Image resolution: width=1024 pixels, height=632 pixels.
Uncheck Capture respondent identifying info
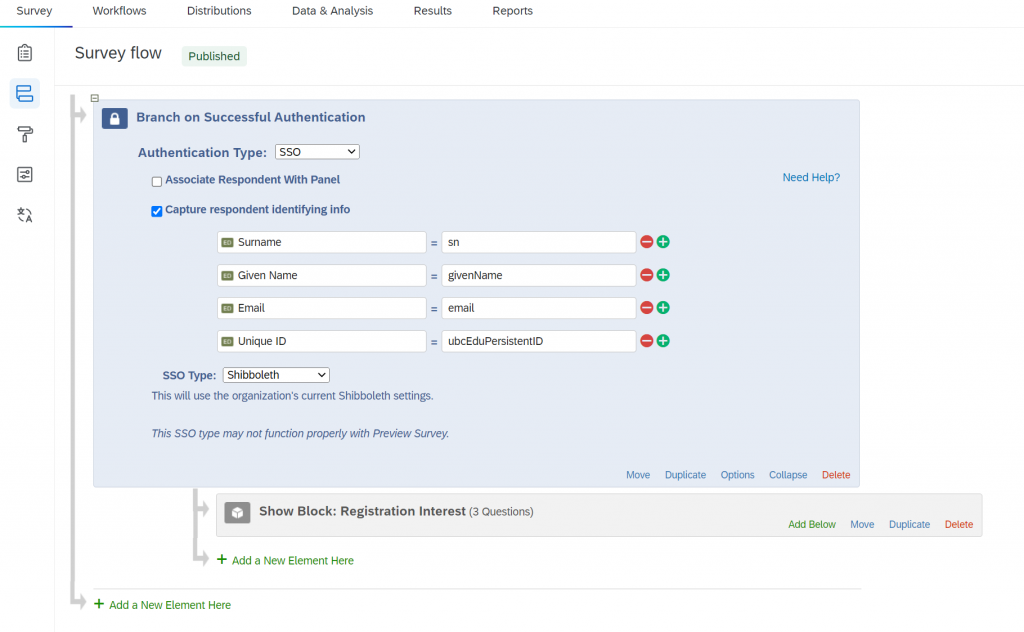point(157,211)
